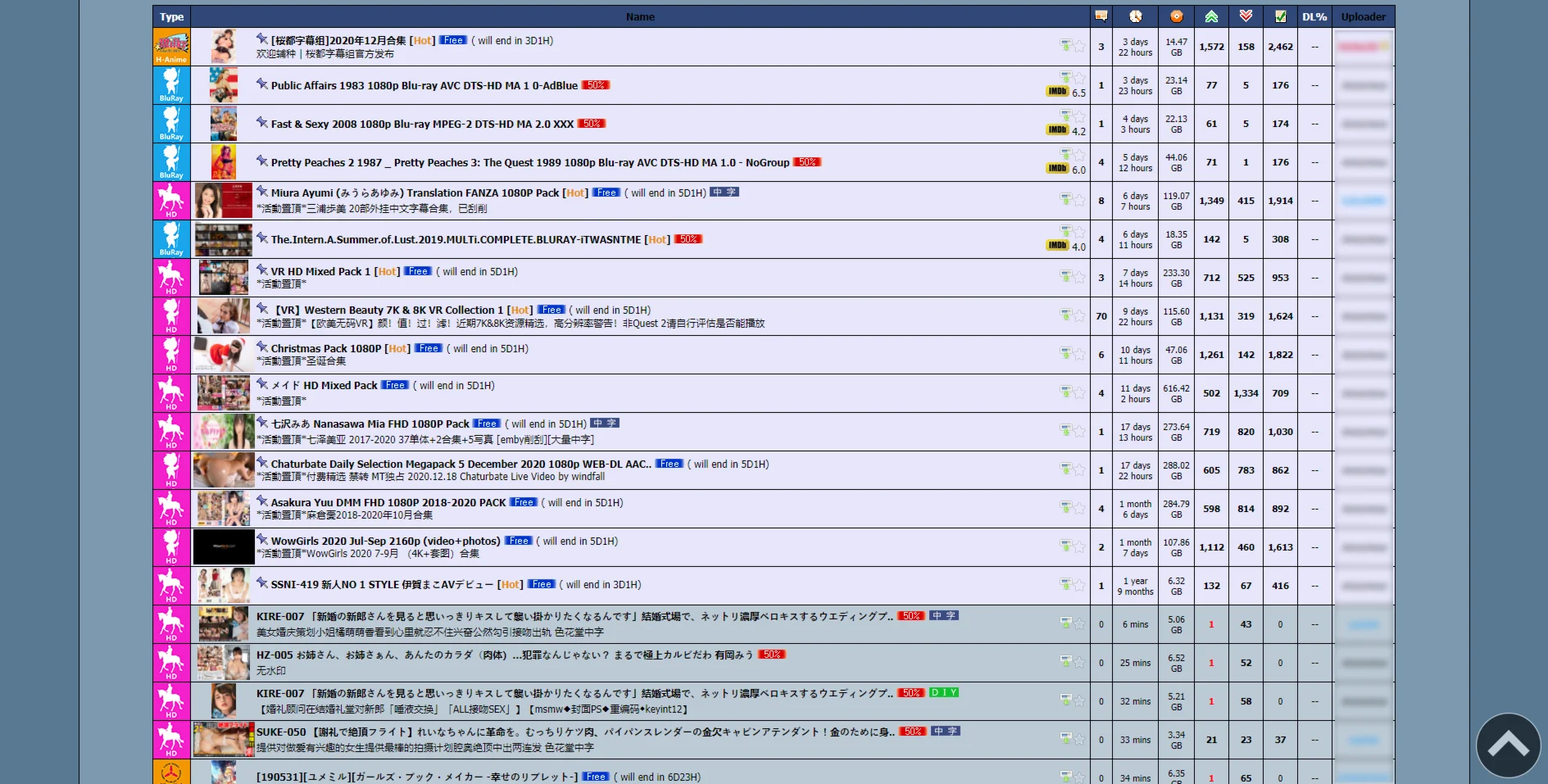Screen dimensions: 1548x784
Task: Download the HZ-005 torrent
Action: point(1065,662)
